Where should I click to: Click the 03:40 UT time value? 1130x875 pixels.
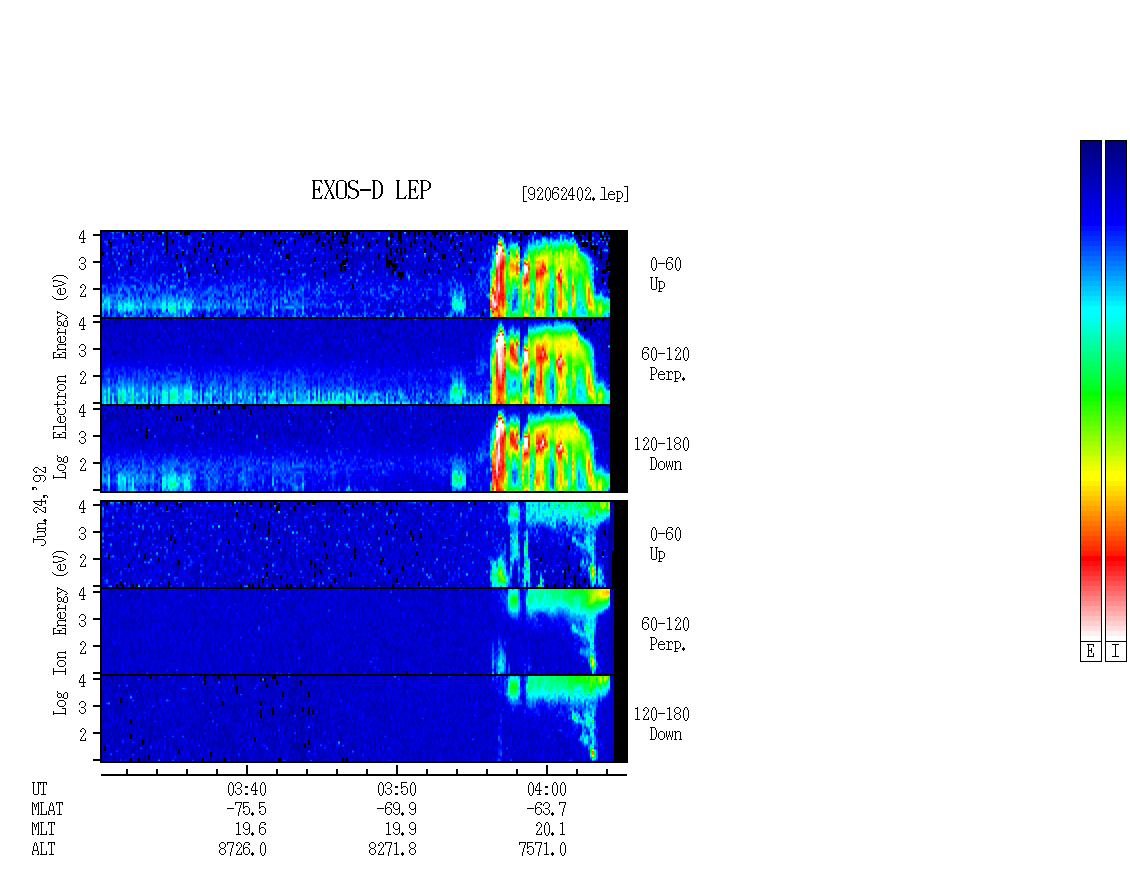[247, 789]
